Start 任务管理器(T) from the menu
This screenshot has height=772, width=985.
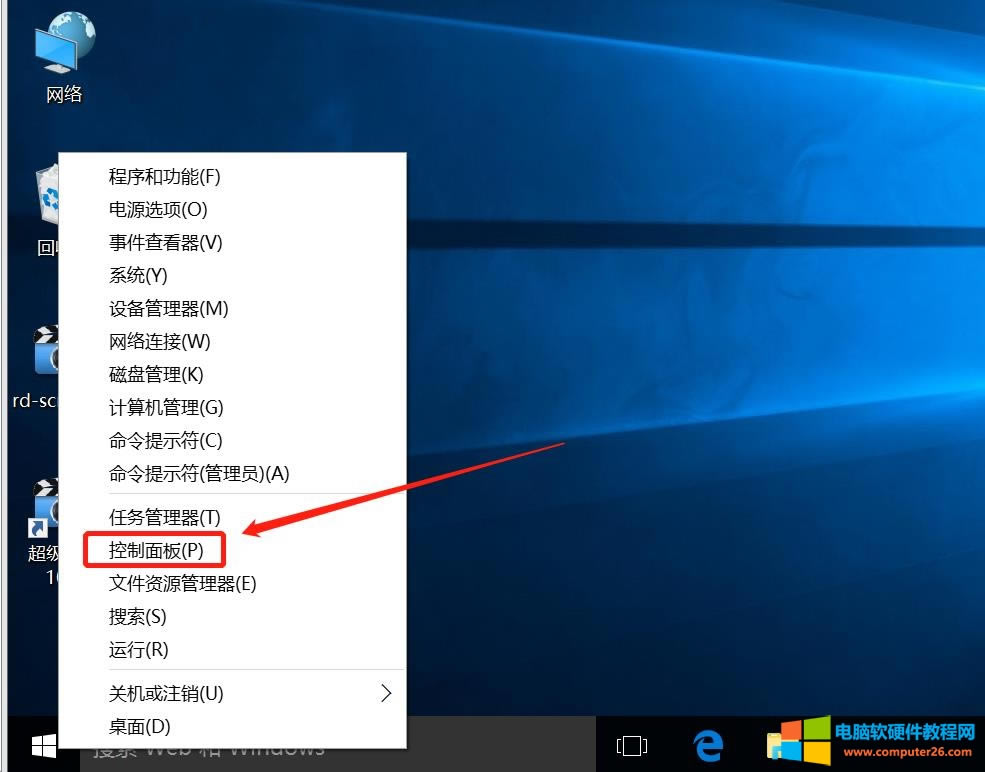[x=164, y=518]
